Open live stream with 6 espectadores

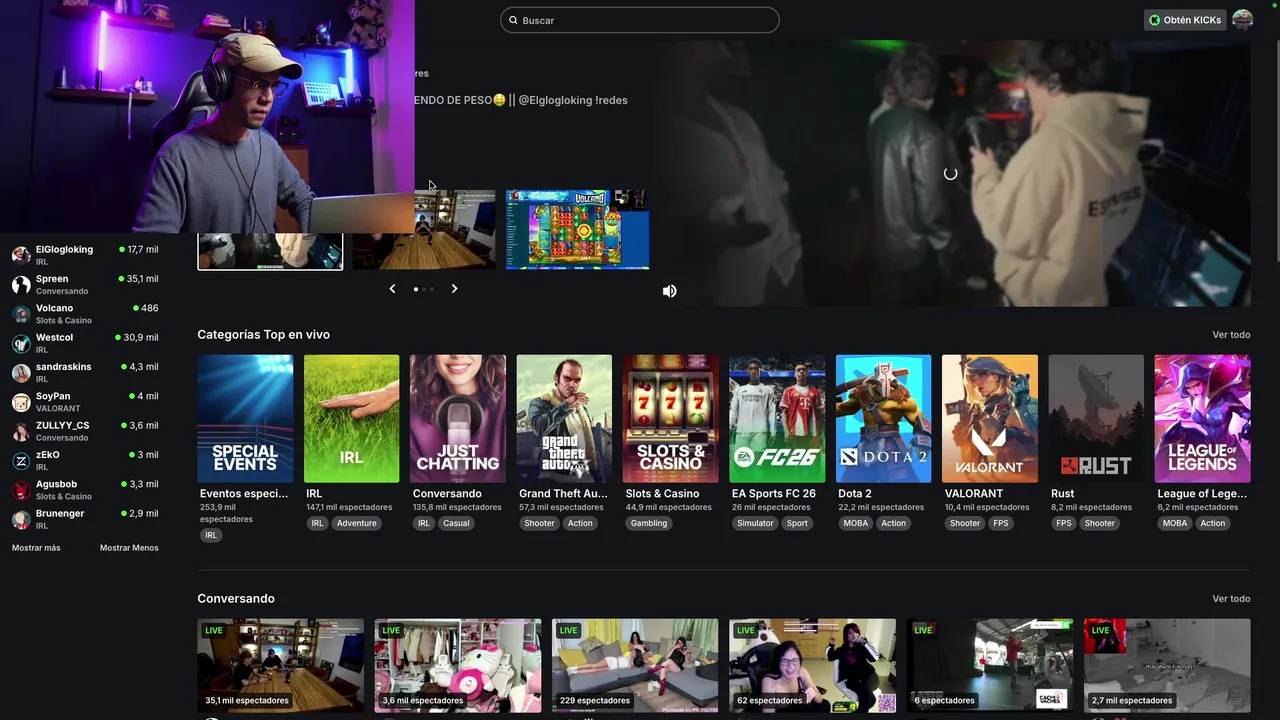990,665
